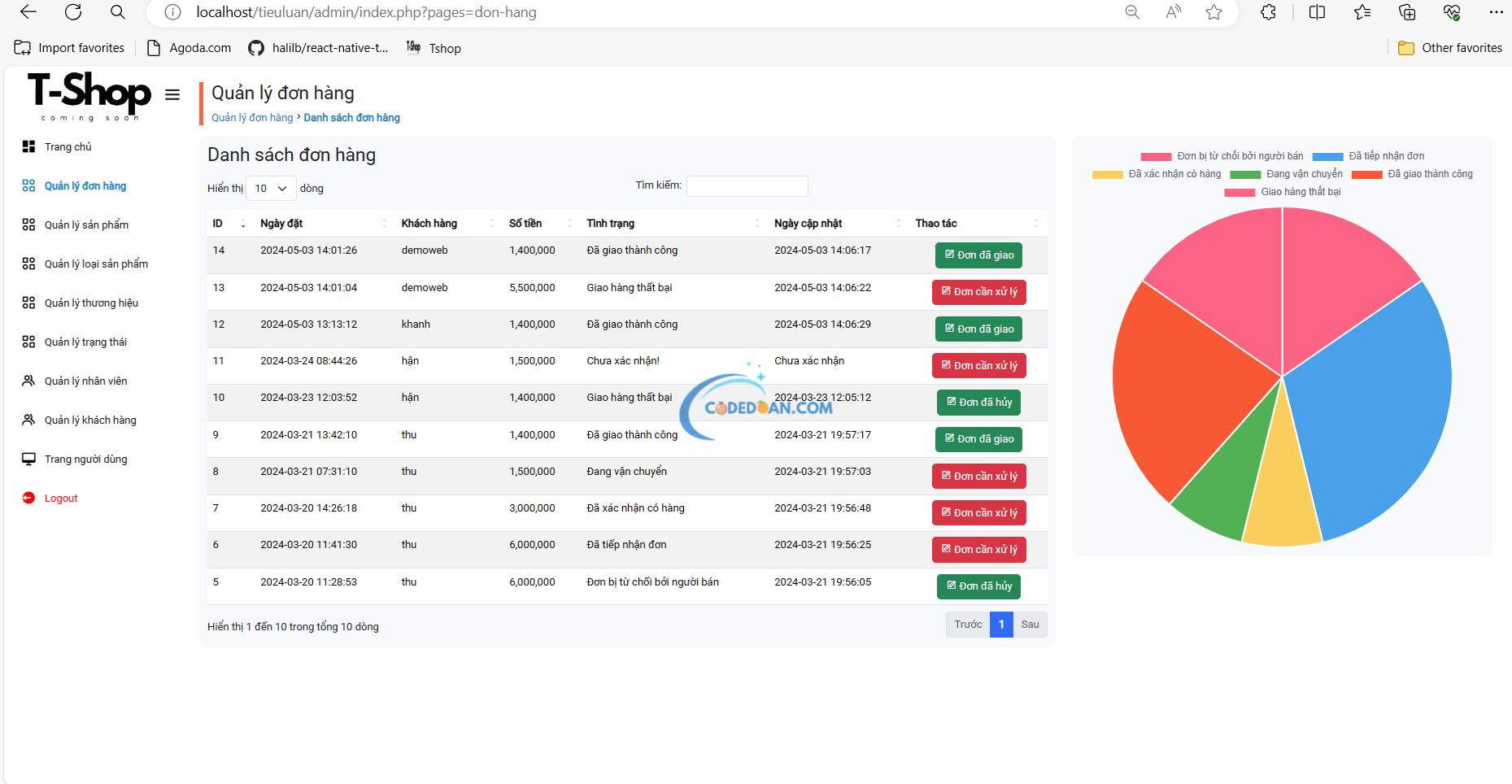Open the Tshop bookmark
The image size is (1512, 784).
click(434, 48)
